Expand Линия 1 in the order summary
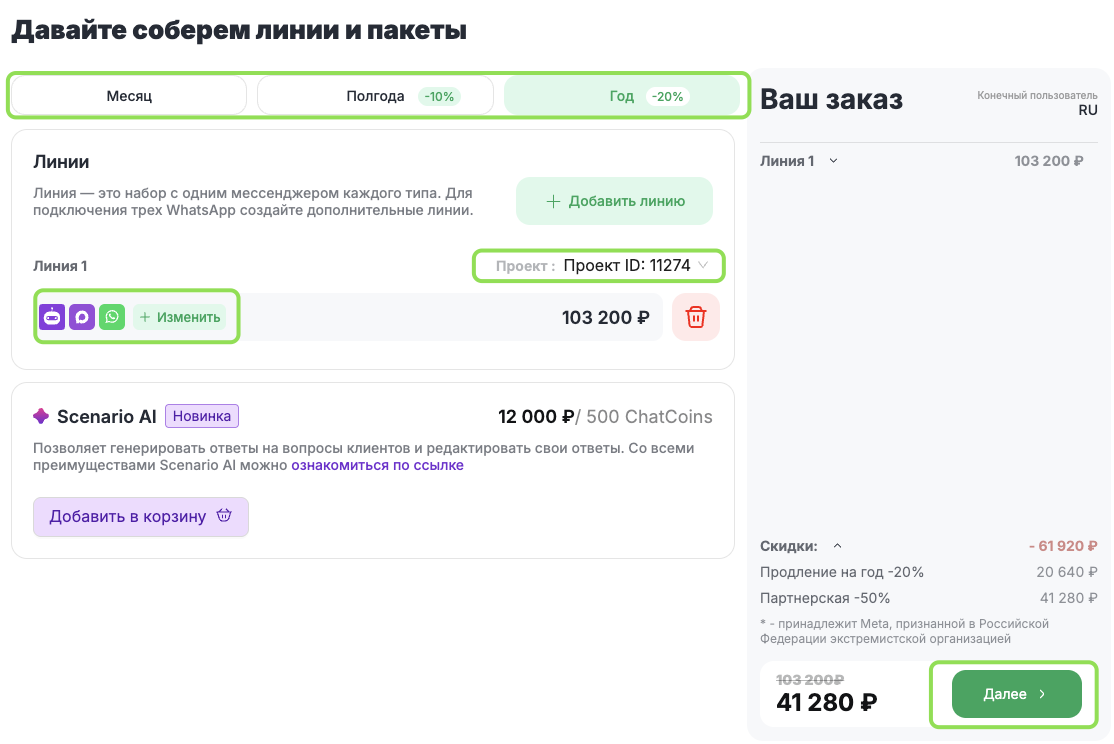This screenshot has width=1114, height=744. point(834,160)
